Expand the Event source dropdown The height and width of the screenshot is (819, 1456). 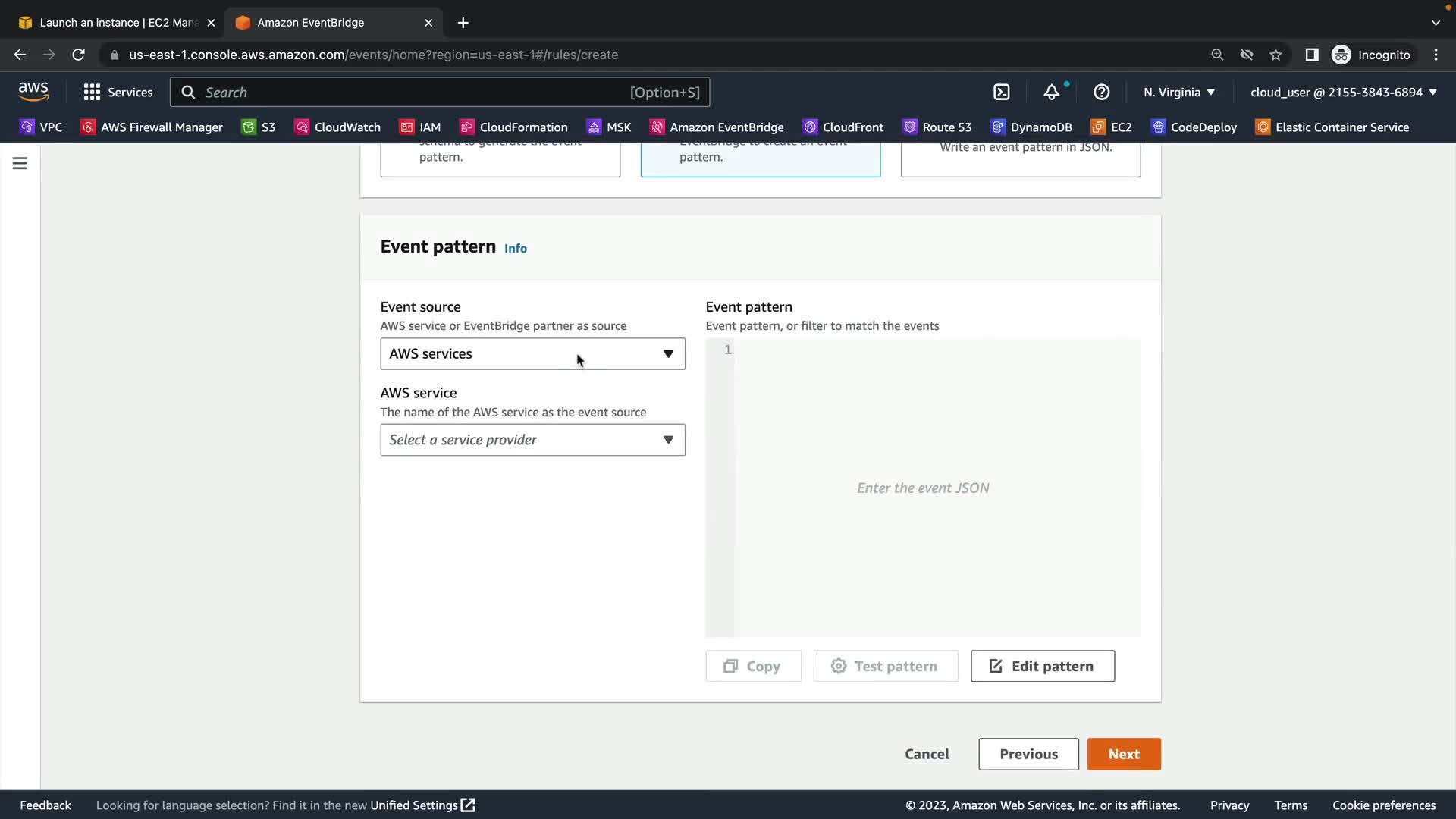(x=532, y=354)
